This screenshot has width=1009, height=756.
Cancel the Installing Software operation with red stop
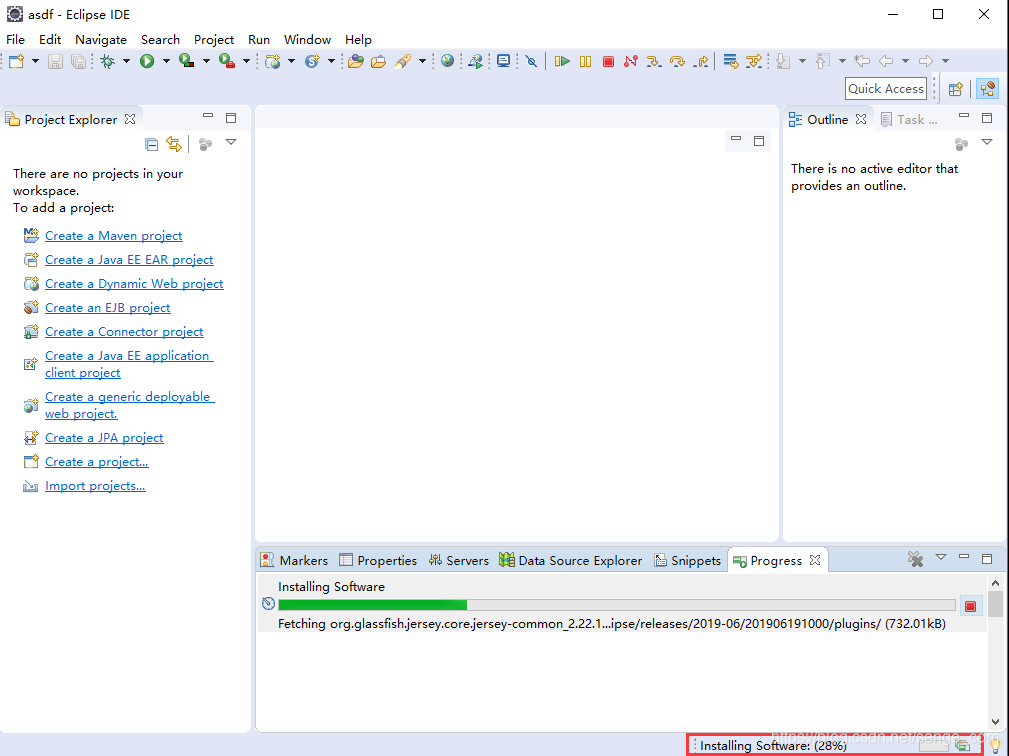point(970,606)
